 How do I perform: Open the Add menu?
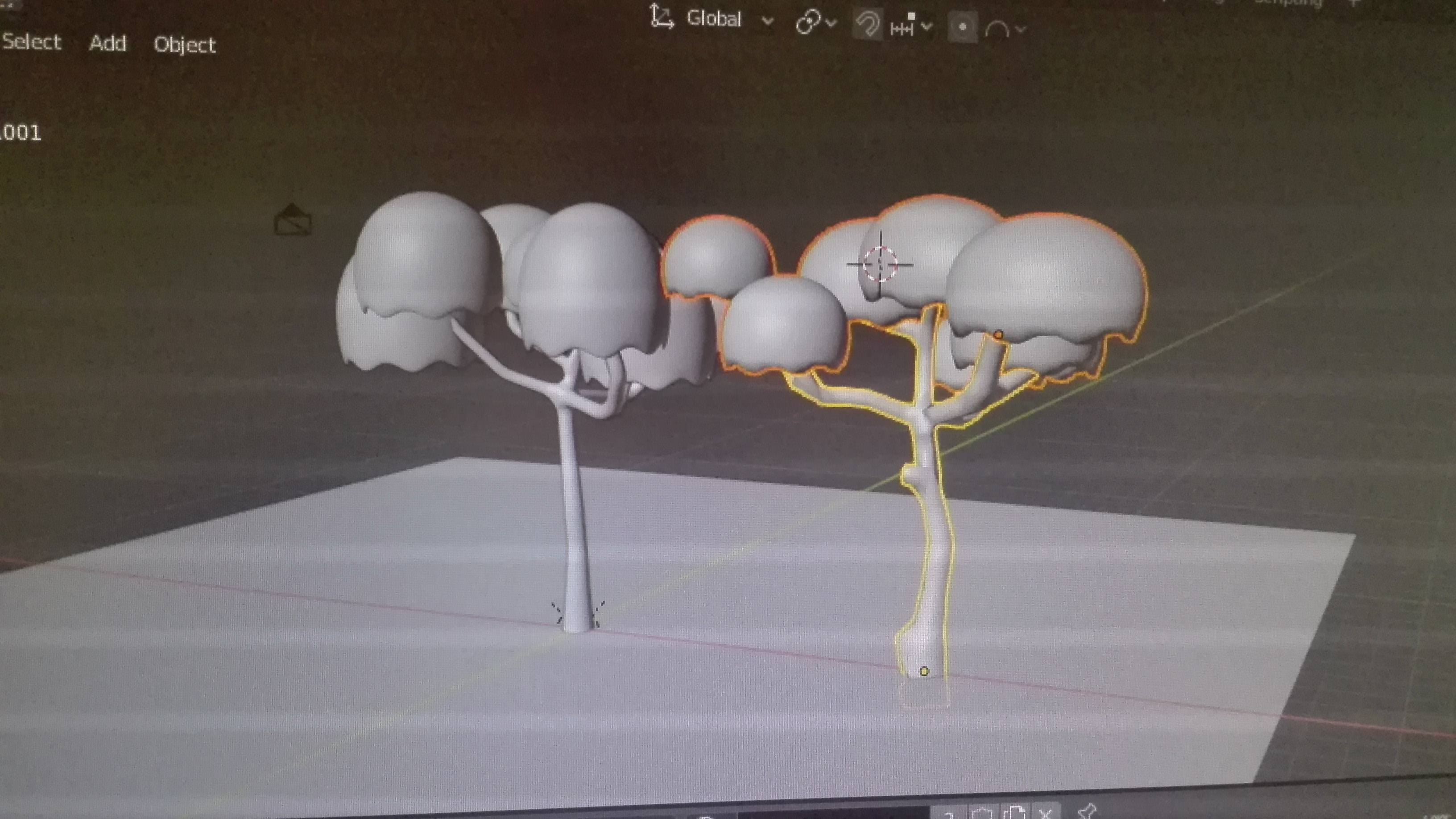click(108, 43)
